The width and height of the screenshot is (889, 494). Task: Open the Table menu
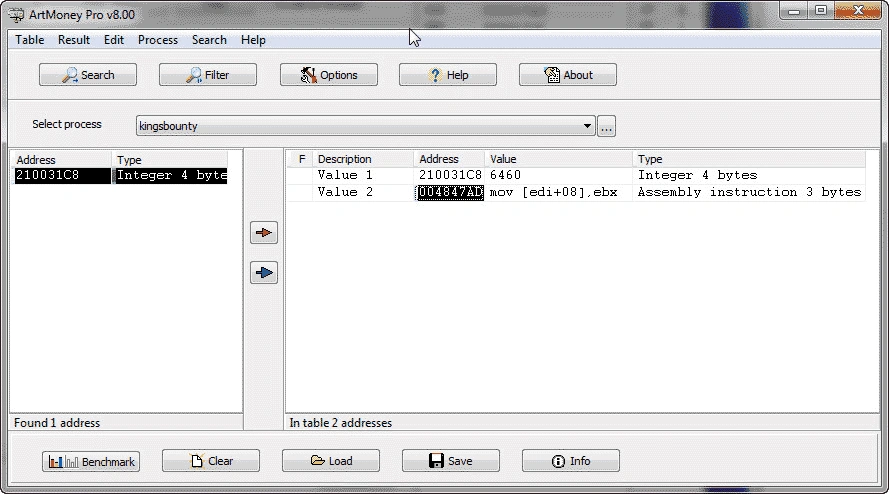pos(29,40)
